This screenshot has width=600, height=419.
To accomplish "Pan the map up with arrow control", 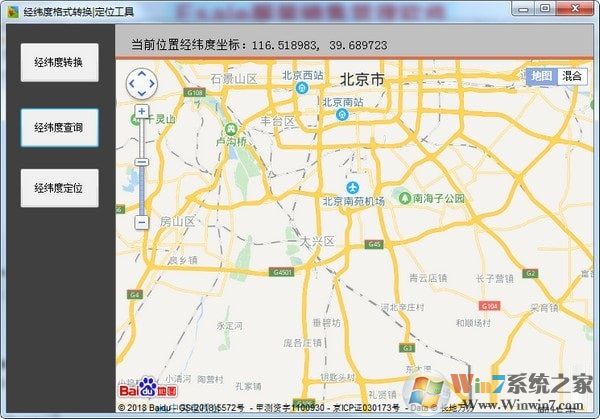I will coord(143,73).
